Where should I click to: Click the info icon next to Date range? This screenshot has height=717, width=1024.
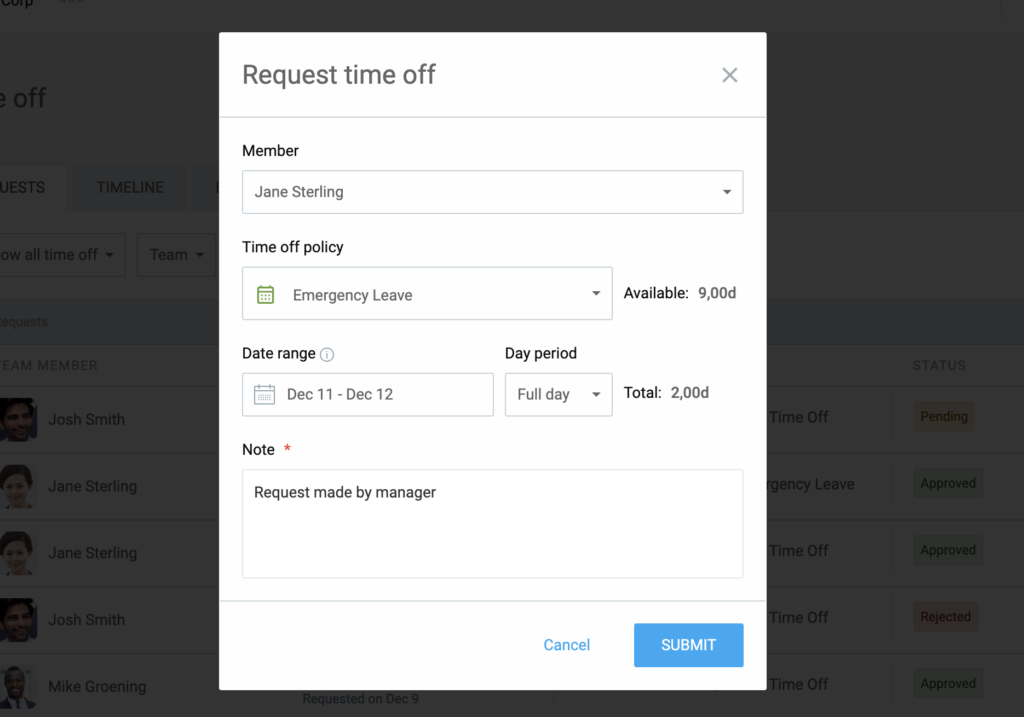(x=327, y=354)
